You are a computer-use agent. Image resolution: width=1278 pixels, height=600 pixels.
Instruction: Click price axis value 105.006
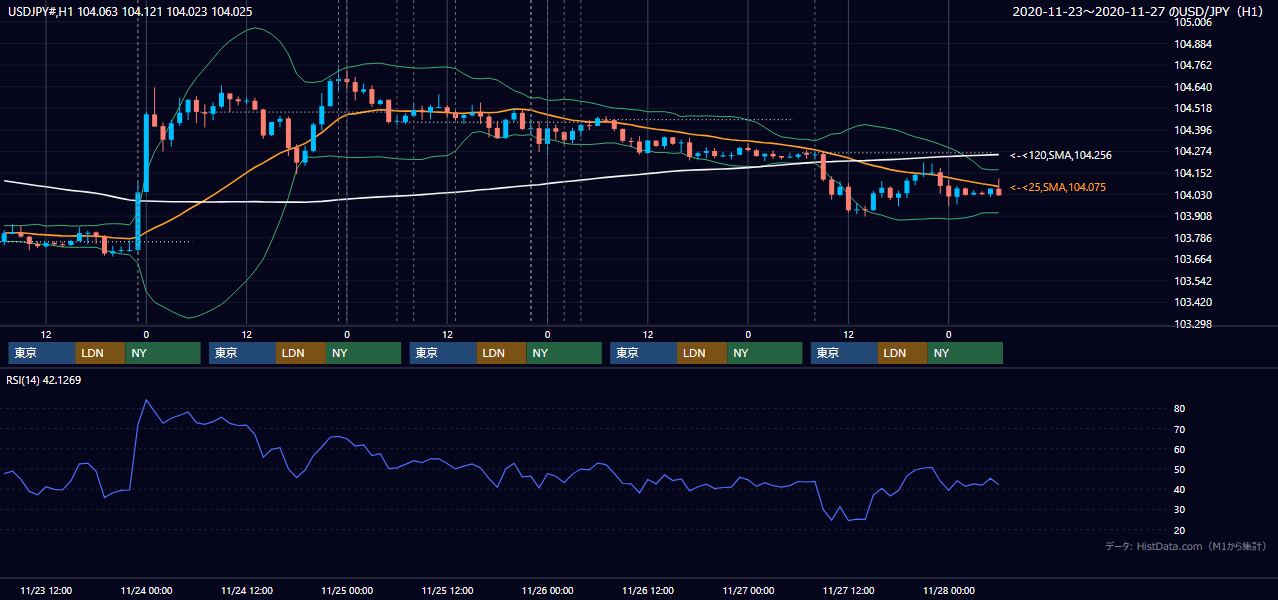1193,22
